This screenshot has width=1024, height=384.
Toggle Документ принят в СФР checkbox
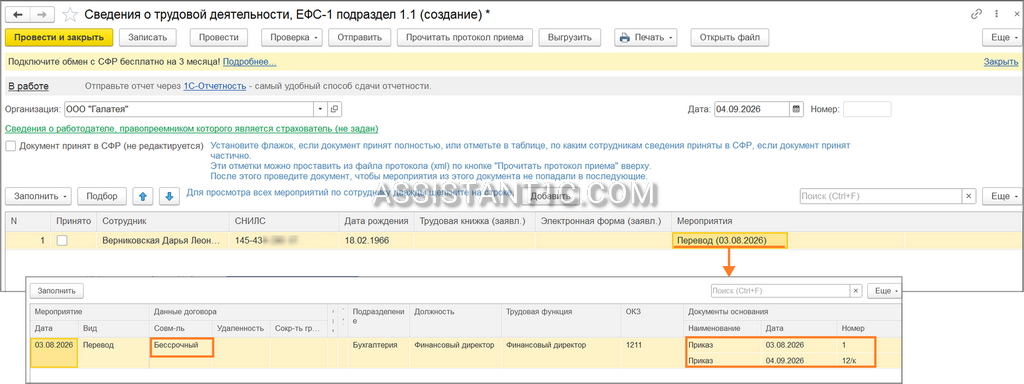10,146
